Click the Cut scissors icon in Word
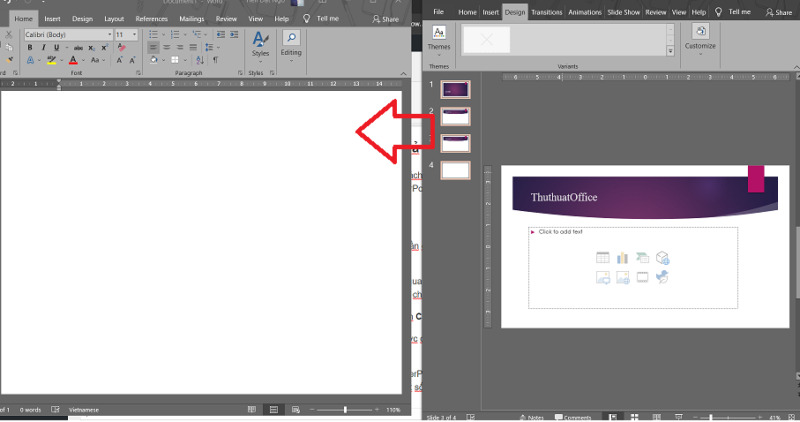The image size is (800, 422). pyautogui.click(x=9, y=35)
